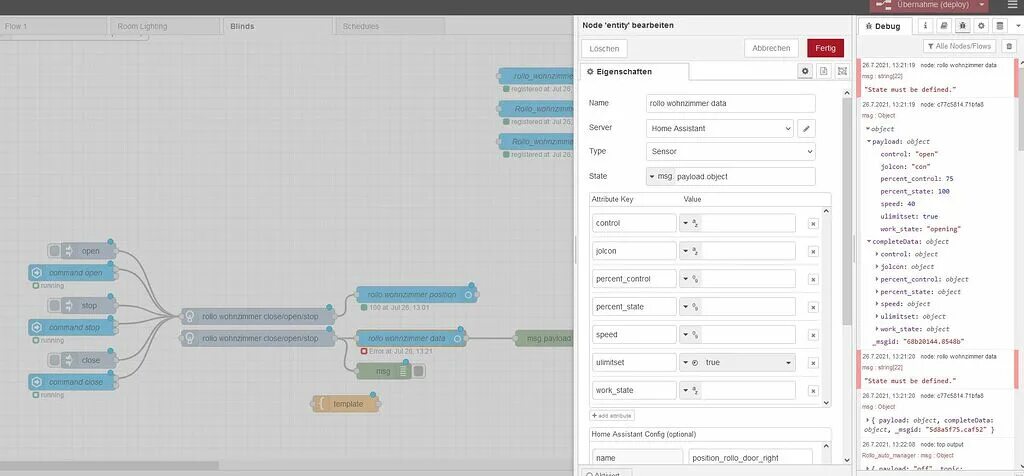Remove the percent_control attribute row

(x=813, y=279)
